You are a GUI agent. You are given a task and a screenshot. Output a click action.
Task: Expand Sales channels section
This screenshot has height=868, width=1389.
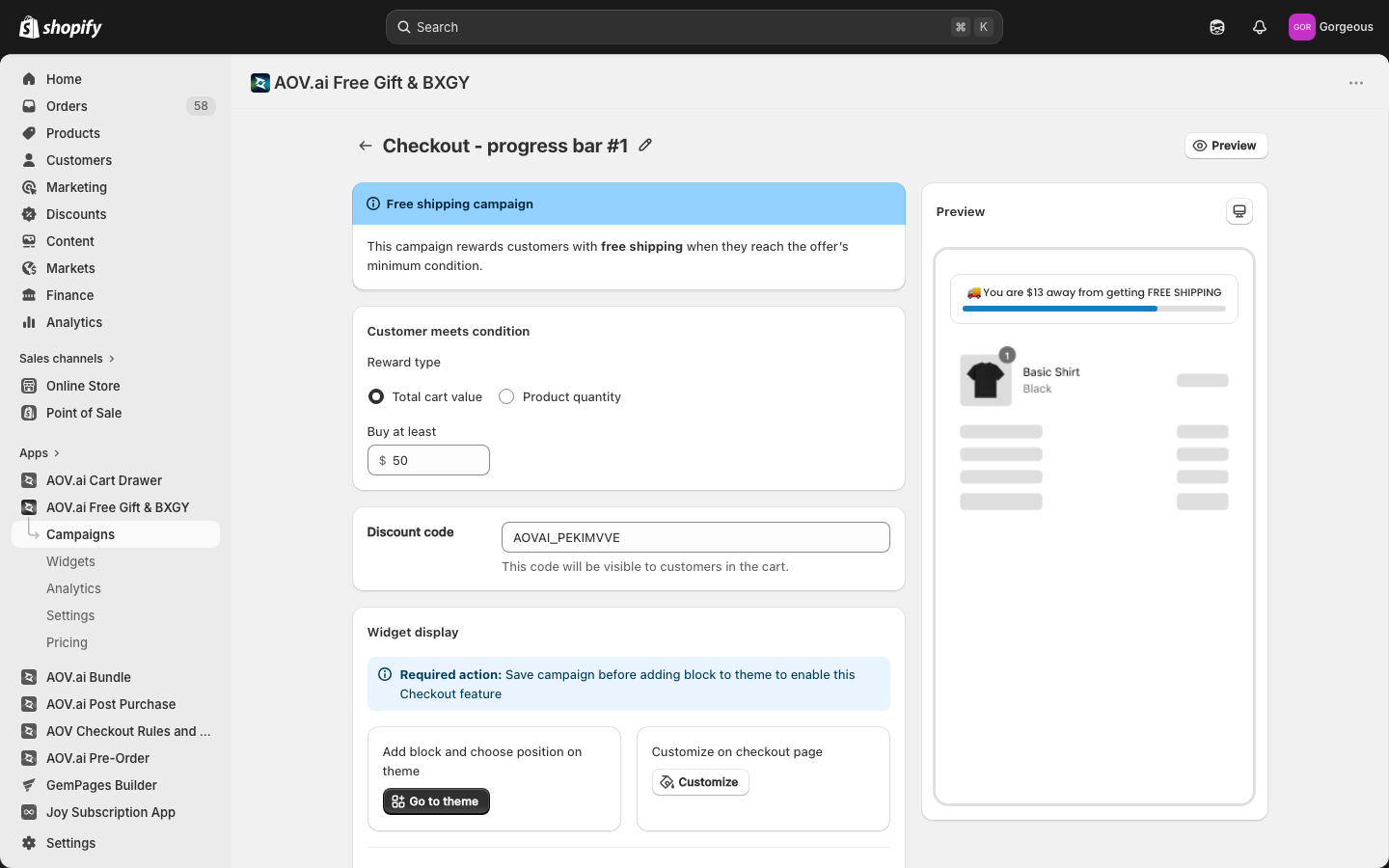tap(68, 359)
